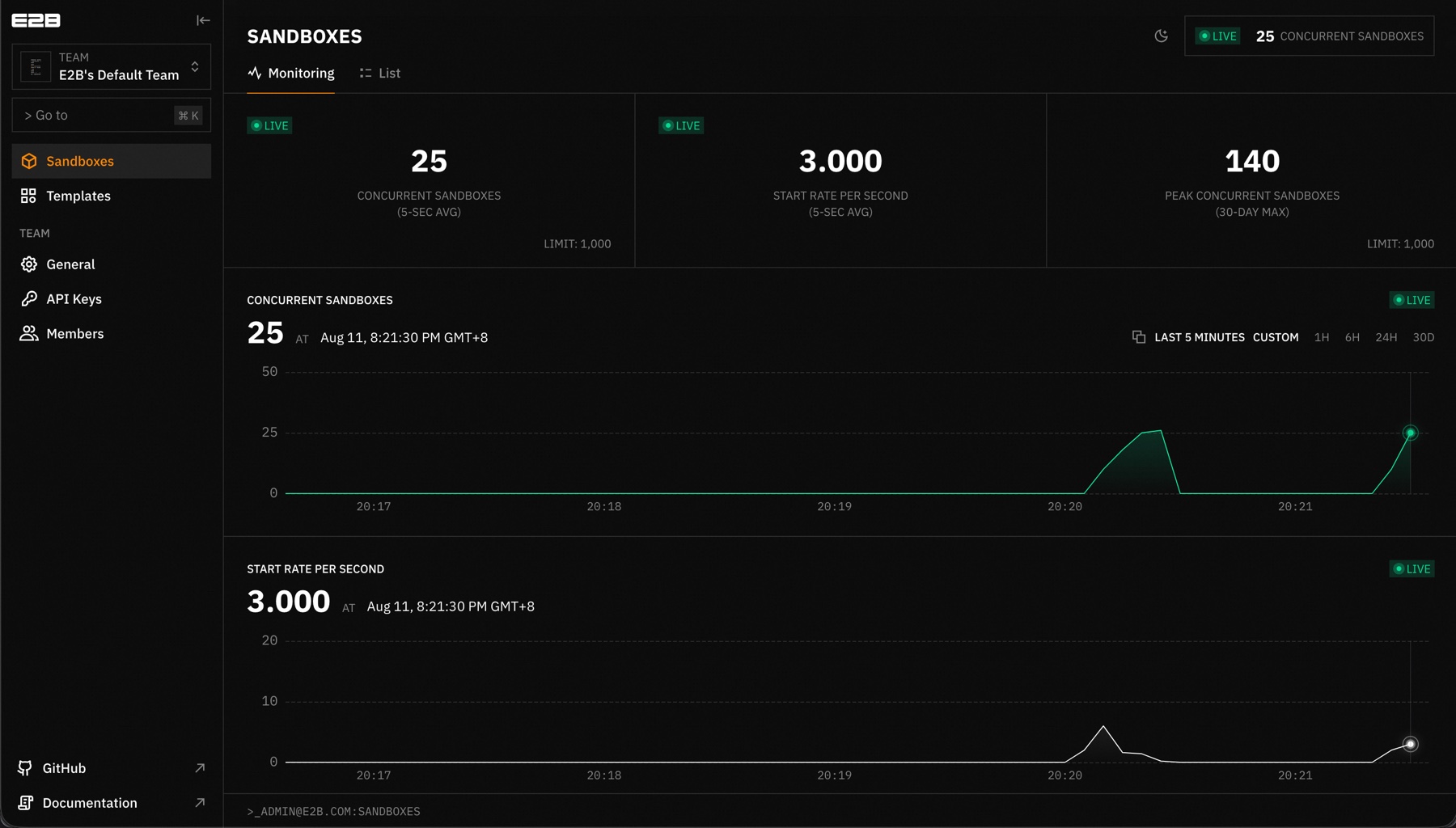Click the copy icon beside Last 5 Minutes

[1139, 337]
